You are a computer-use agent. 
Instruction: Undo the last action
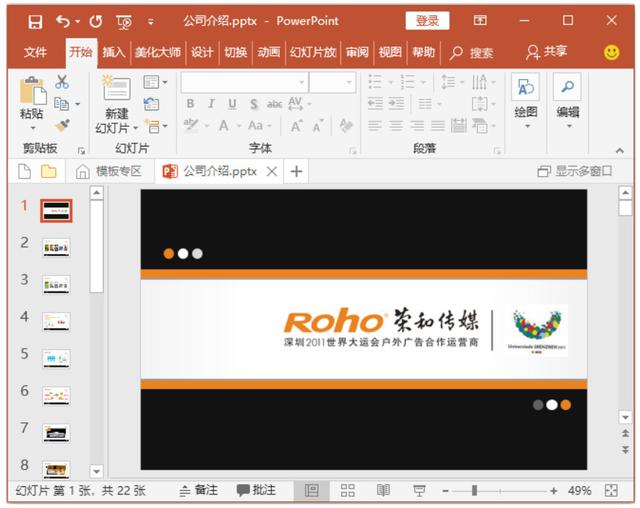62,21
